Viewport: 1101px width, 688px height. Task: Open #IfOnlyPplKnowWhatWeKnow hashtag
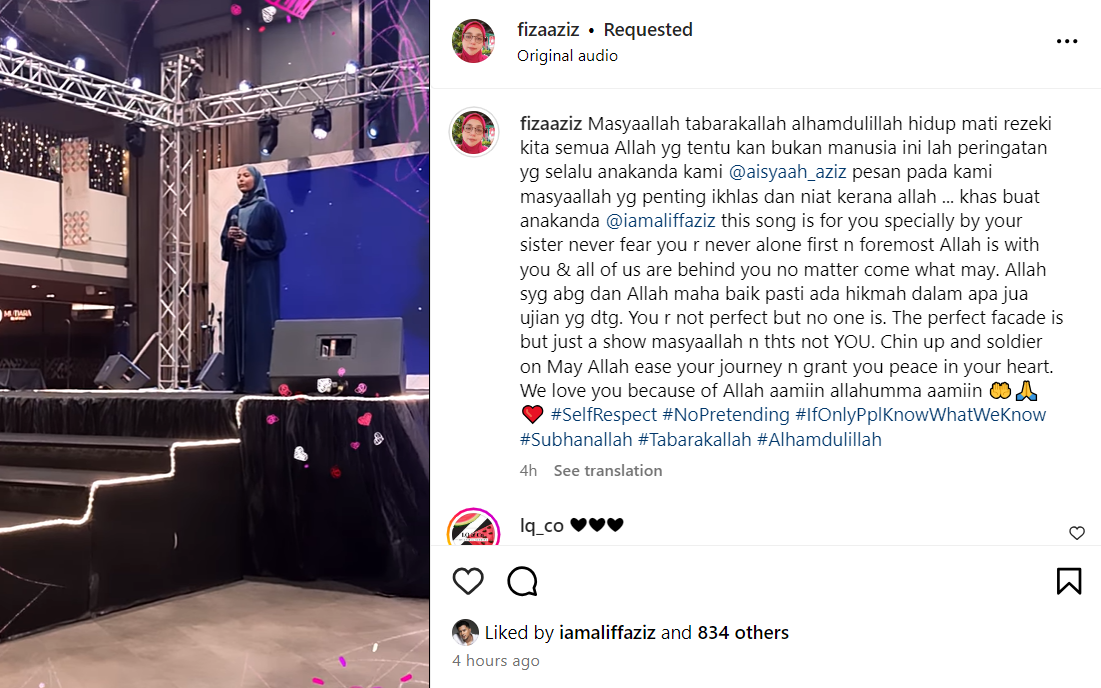(x=921, y=415)
